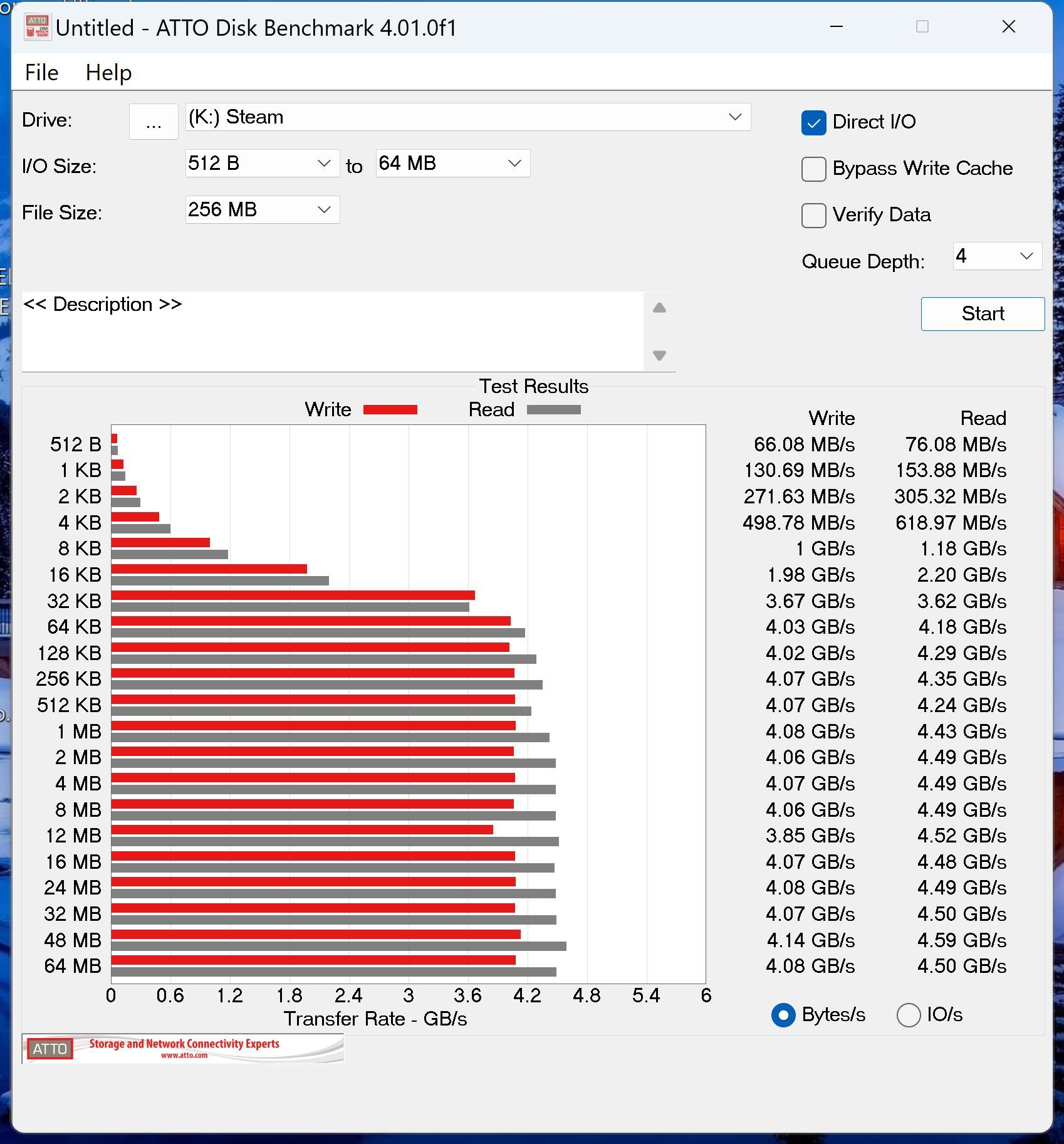The width and height of the screenshot is (1064, 1144).
Task: Click the 3.85 GB/s write value
Action: 811,836
